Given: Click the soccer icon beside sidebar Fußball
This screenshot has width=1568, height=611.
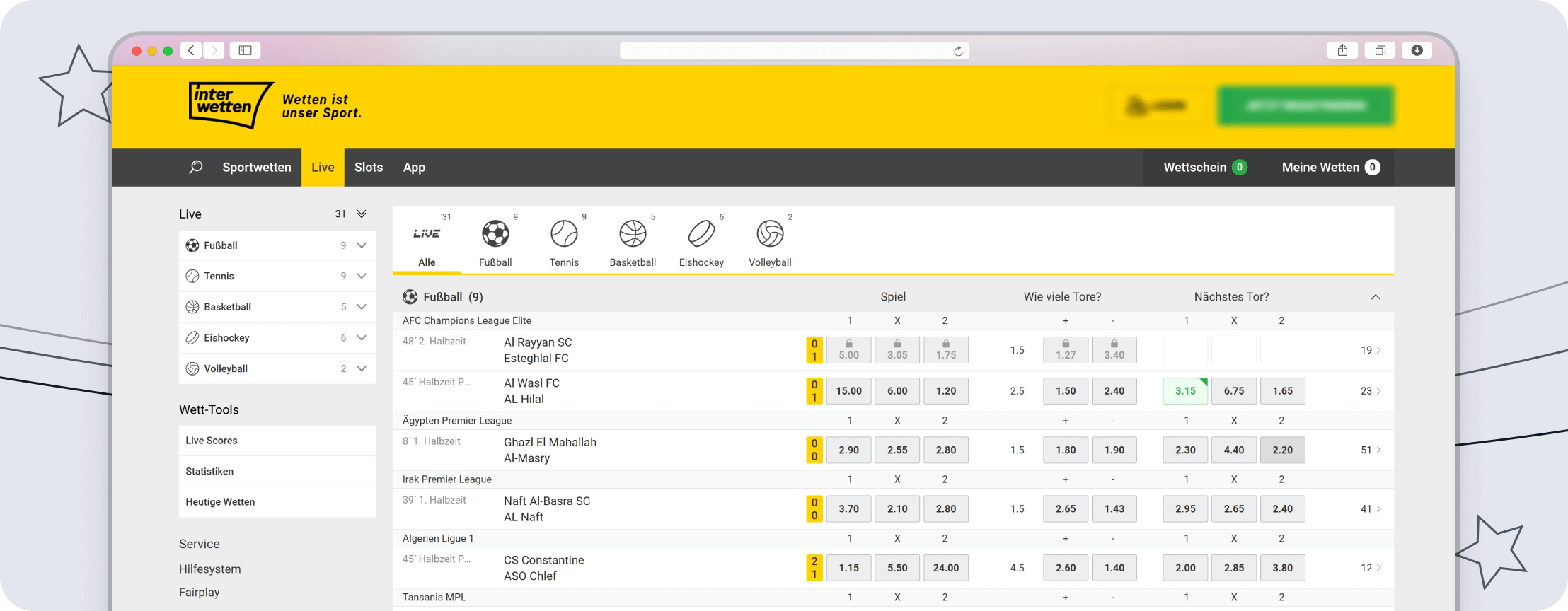Looking at the screenshot, I should [192, 245].
